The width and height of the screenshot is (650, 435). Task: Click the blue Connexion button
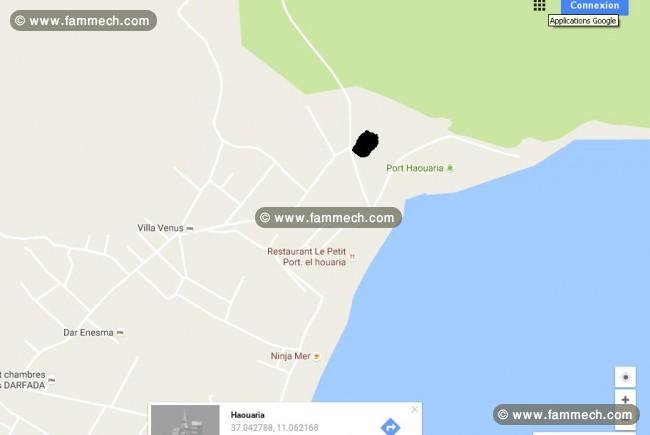(594, 6)
